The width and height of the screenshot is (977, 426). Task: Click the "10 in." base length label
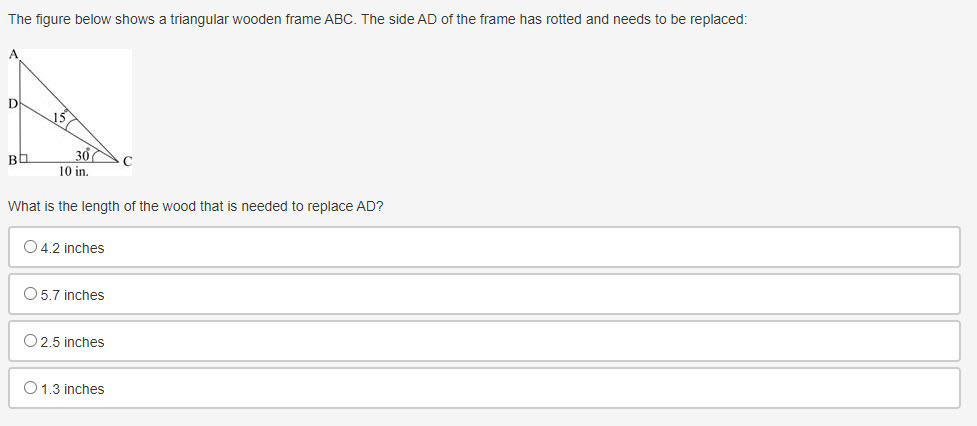coord(73,171)
